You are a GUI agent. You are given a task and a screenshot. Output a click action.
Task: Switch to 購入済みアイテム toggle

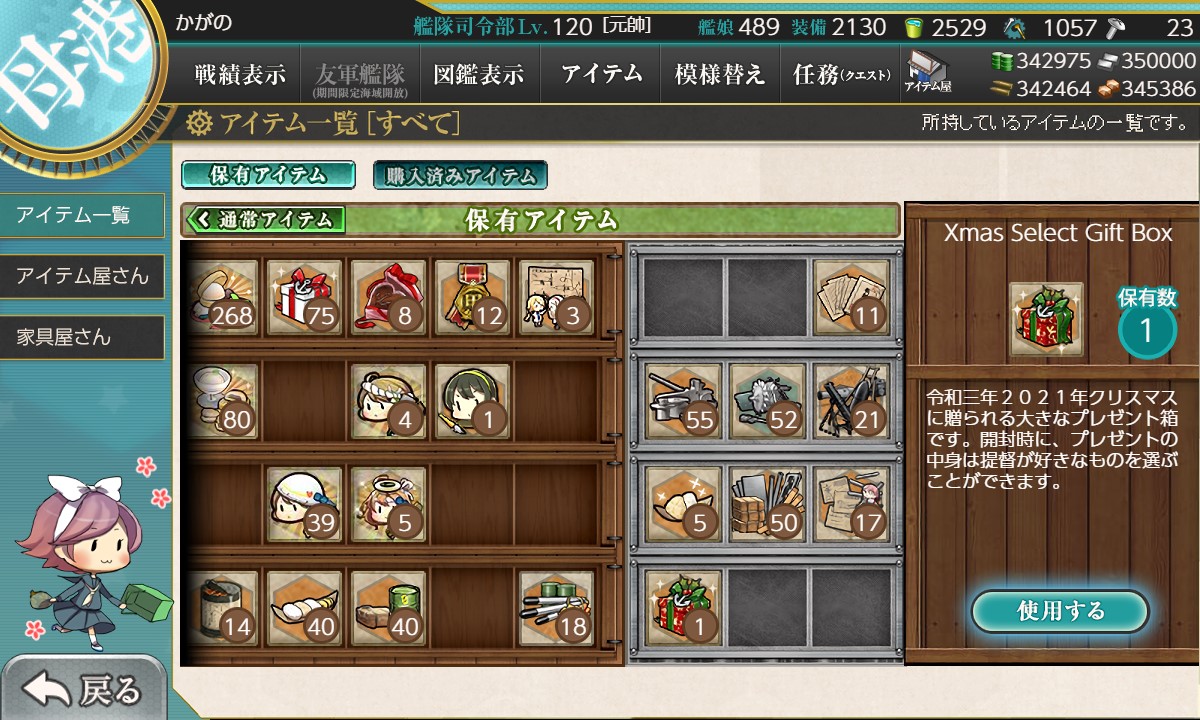[461, 175]
